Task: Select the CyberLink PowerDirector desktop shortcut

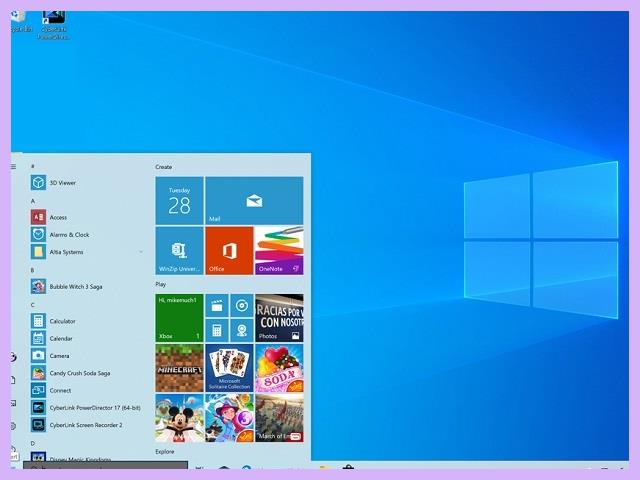Action: (x=53, y=25)
